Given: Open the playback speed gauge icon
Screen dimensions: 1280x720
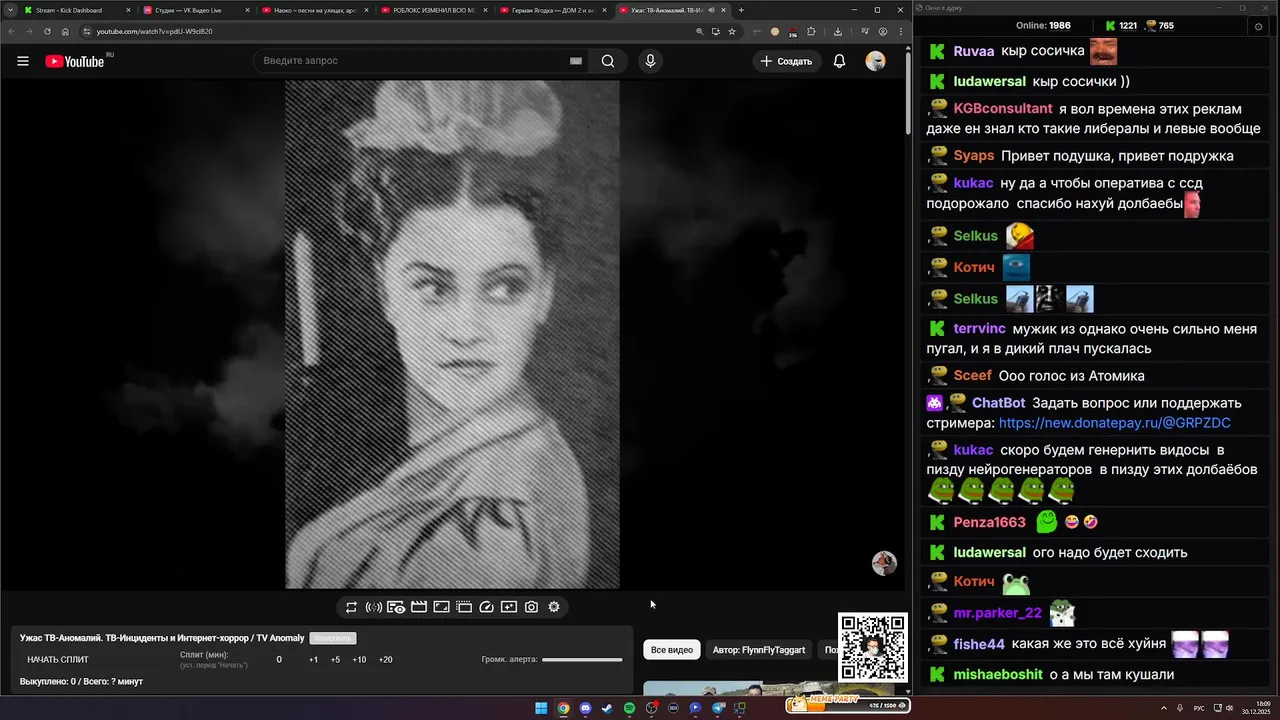Looking at the screenshot, I should pyautogui.click(x=487, y=607).
